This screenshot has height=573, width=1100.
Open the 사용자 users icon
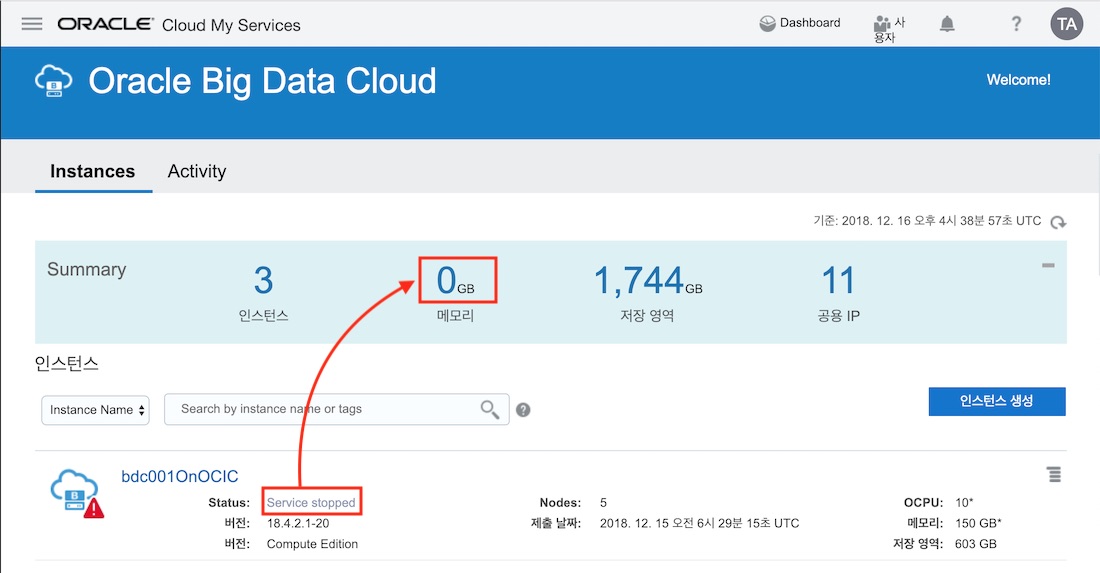(882, 24)
